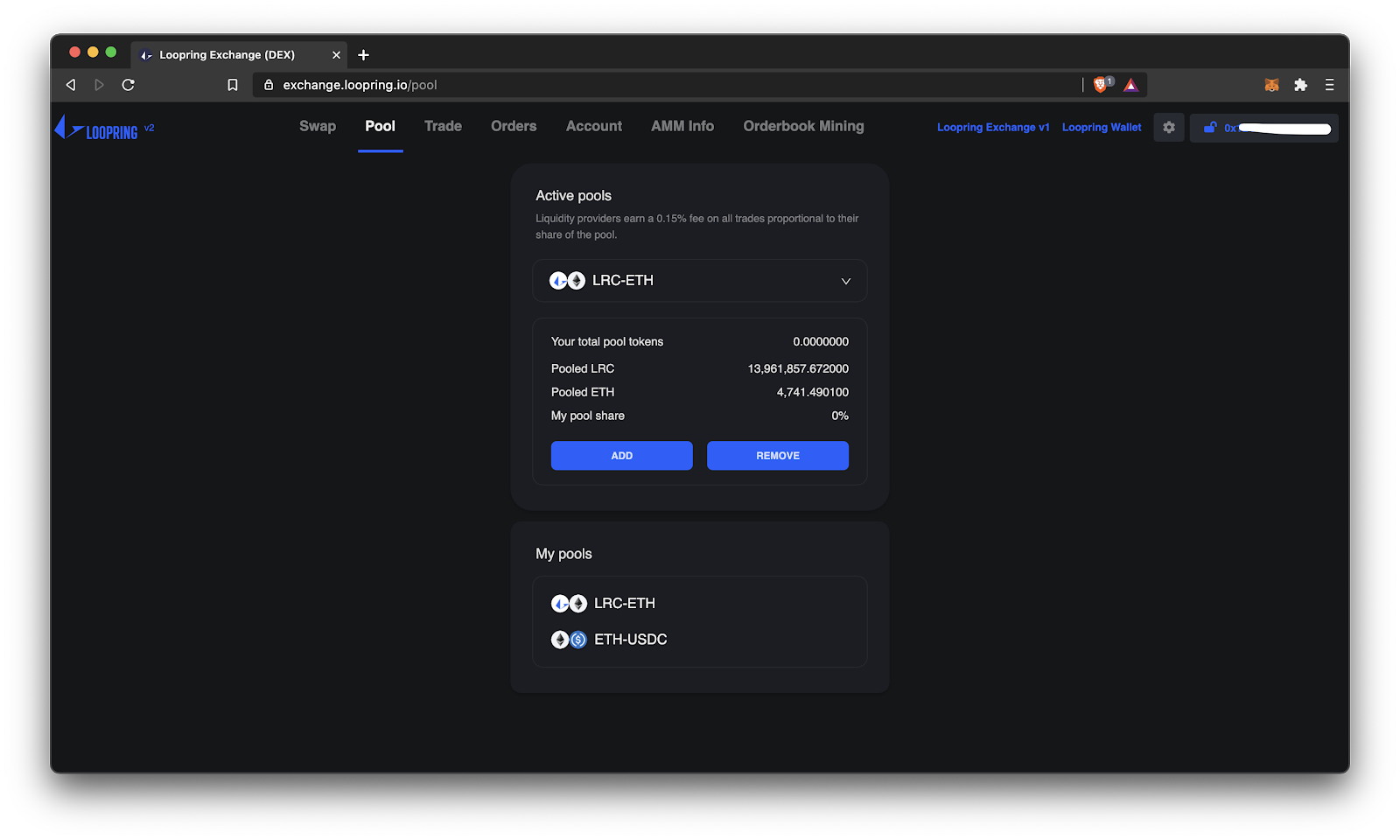The height and width of the screenshot is (840, 1400).
Task: Click the address bar URL field
Action: 665,85
